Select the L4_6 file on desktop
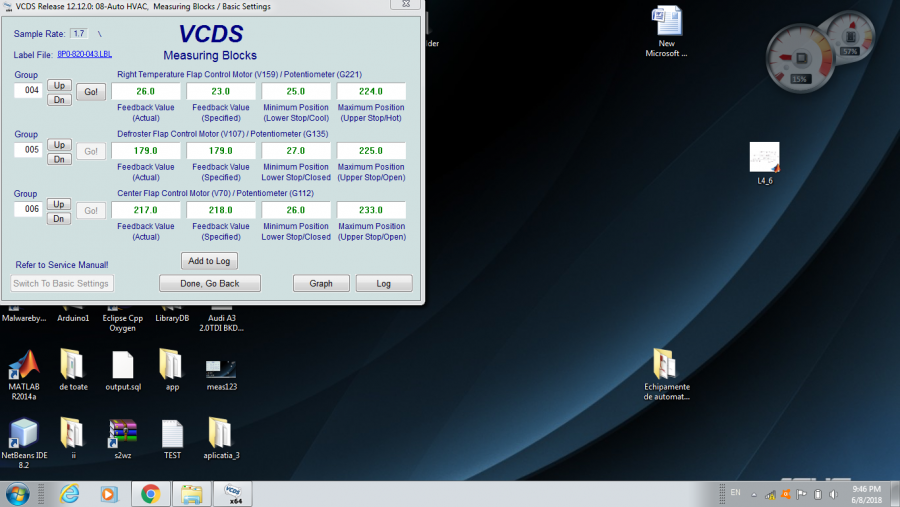 coord(764,158)
